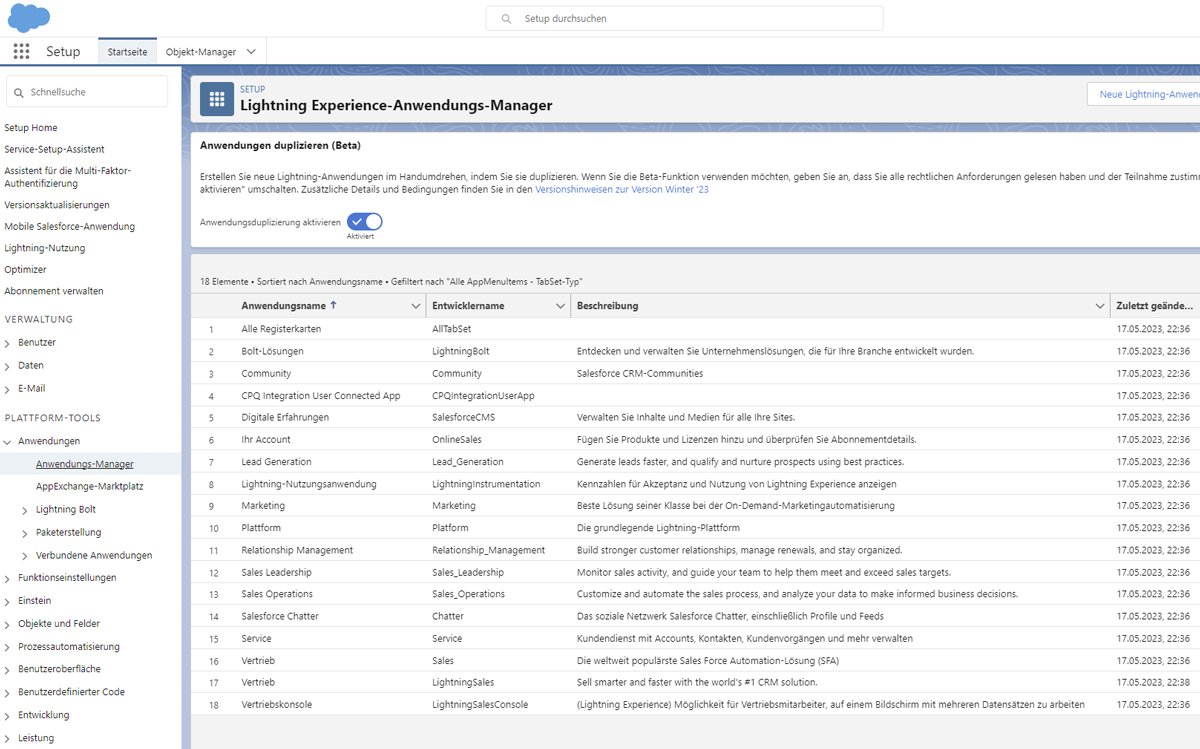Image resolution: width=1200 pixels, height=749 pixels.
Task: Click the Salesforce cloud logo
Action: pos(29,18)
